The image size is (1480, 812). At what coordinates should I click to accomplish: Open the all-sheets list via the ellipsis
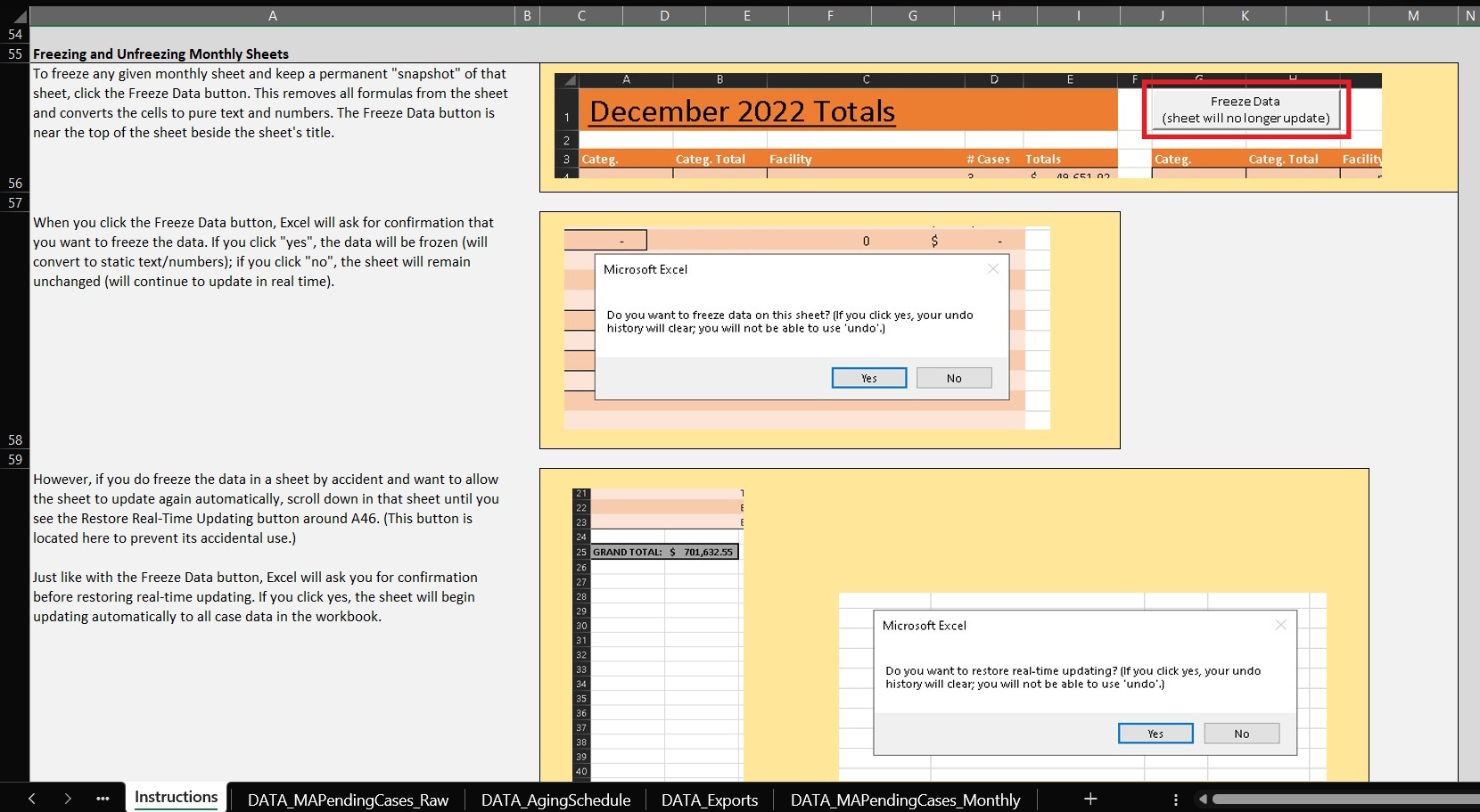pyautogui.click(x=103, y=798)
